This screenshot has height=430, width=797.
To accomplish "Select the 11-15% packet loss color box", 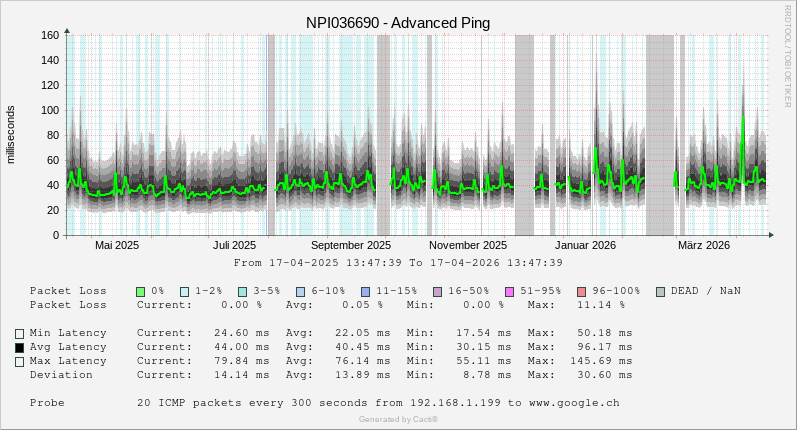I will [x=365, y=291].
